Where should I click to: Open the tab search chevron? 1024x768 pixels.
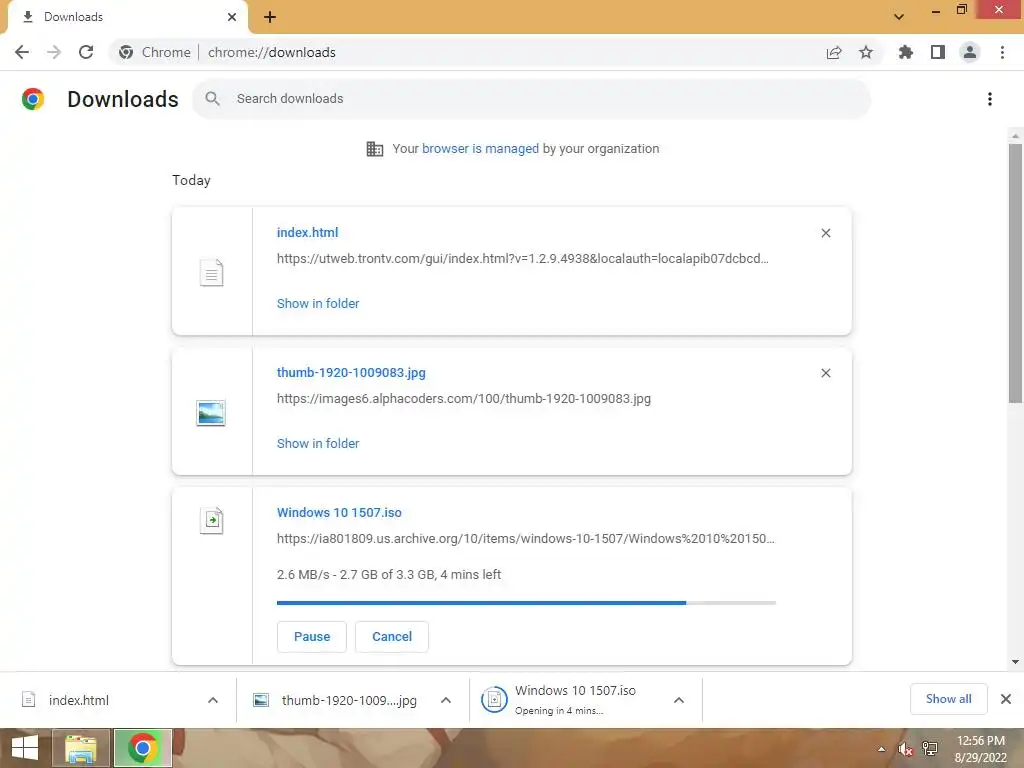point(899,17)
